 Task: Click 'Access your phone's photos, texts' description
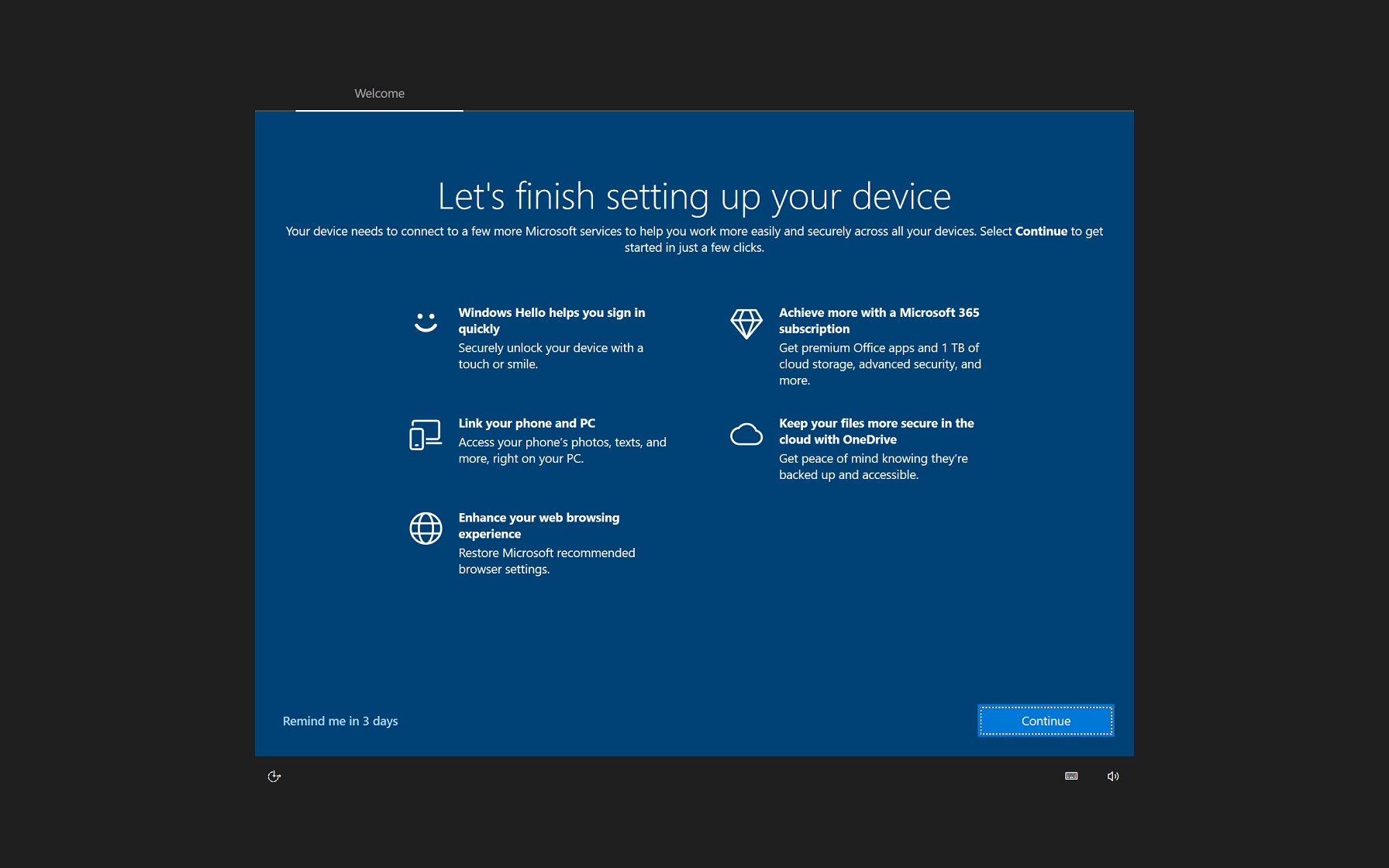coord(562,450)
